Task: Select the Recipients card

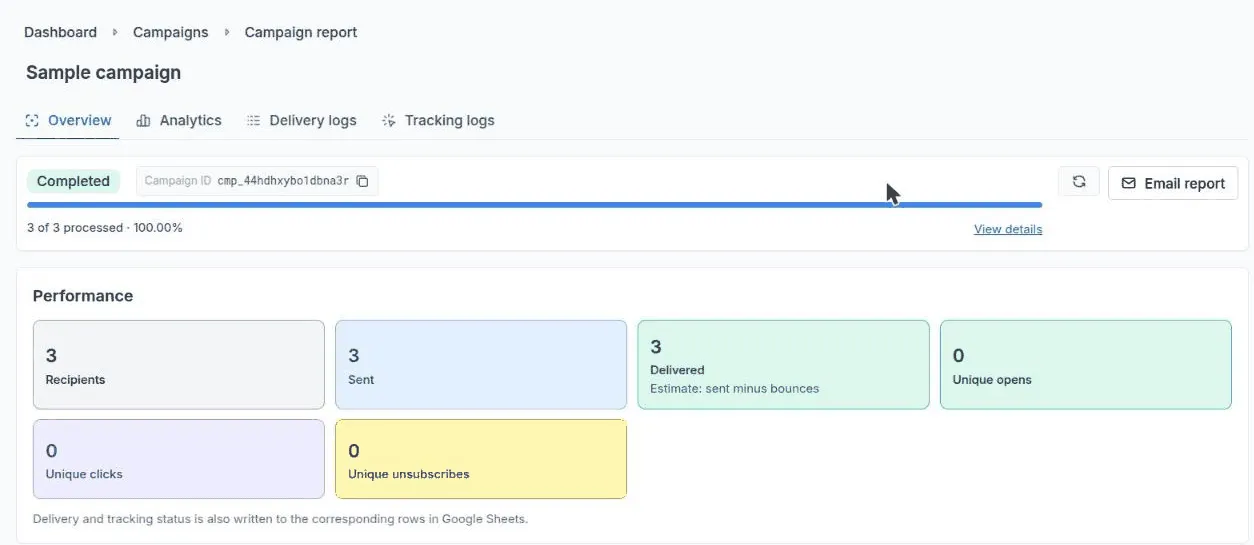Action: click(x=179, y=365)
